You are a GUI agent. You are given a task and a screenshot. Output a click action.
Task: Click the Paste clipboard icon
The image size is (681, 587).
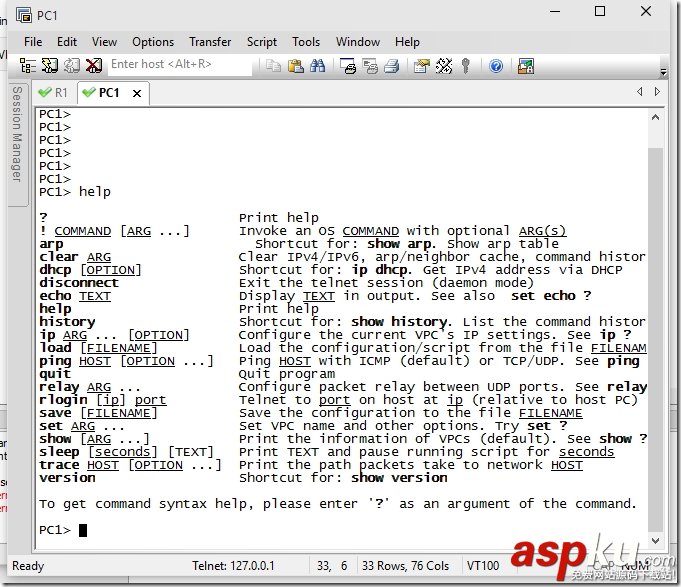(x=296, y=66)
